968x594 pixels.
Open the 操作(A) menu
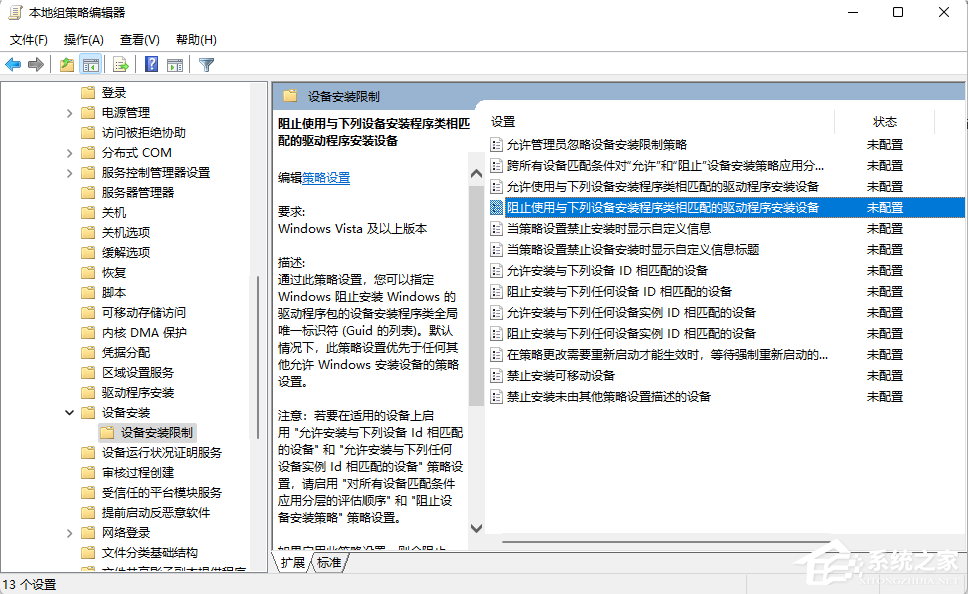click(83, 40)
